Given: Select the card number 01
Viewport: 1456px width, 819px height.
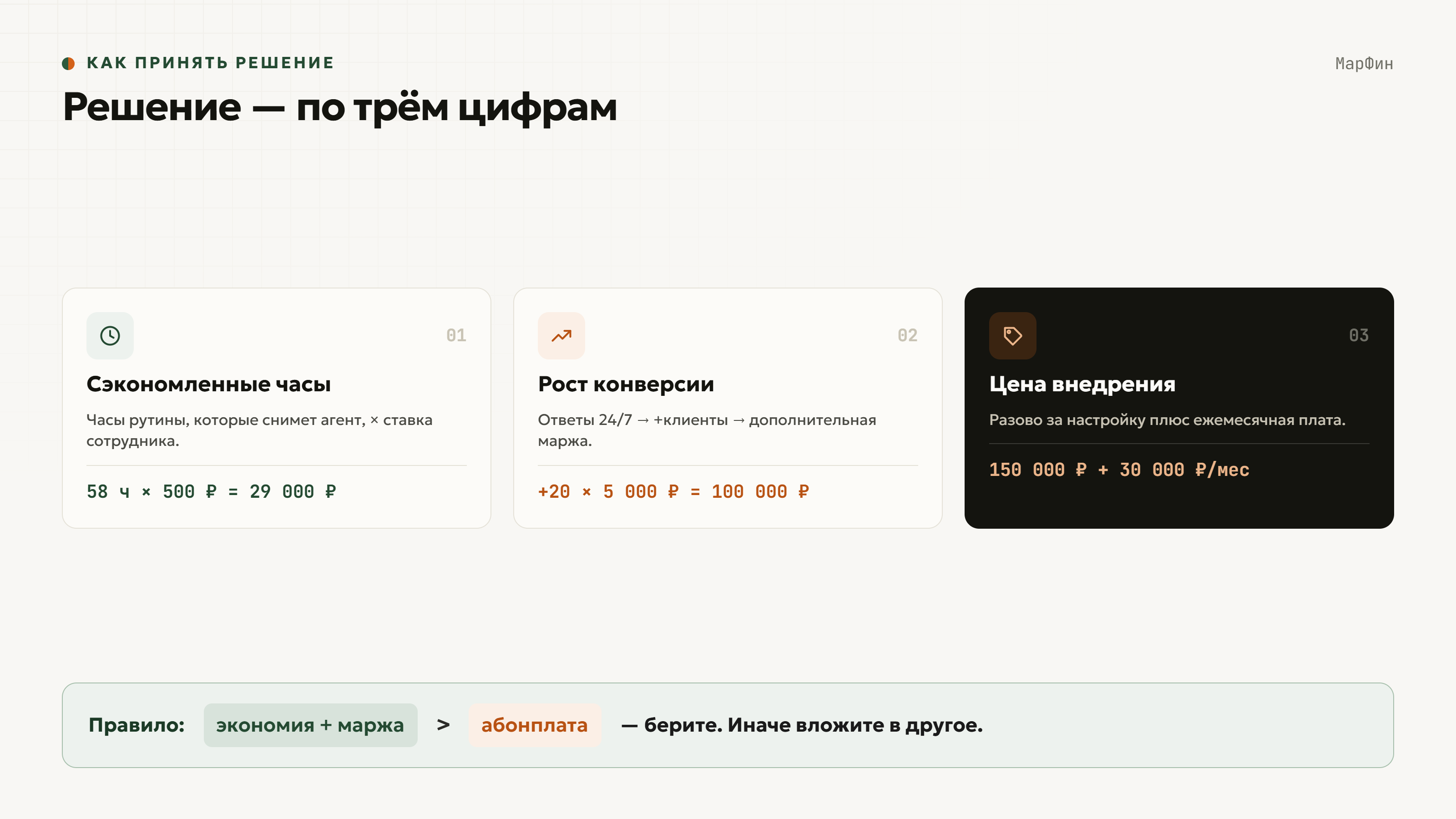Looking at the screenshot, I should [456, 335].
